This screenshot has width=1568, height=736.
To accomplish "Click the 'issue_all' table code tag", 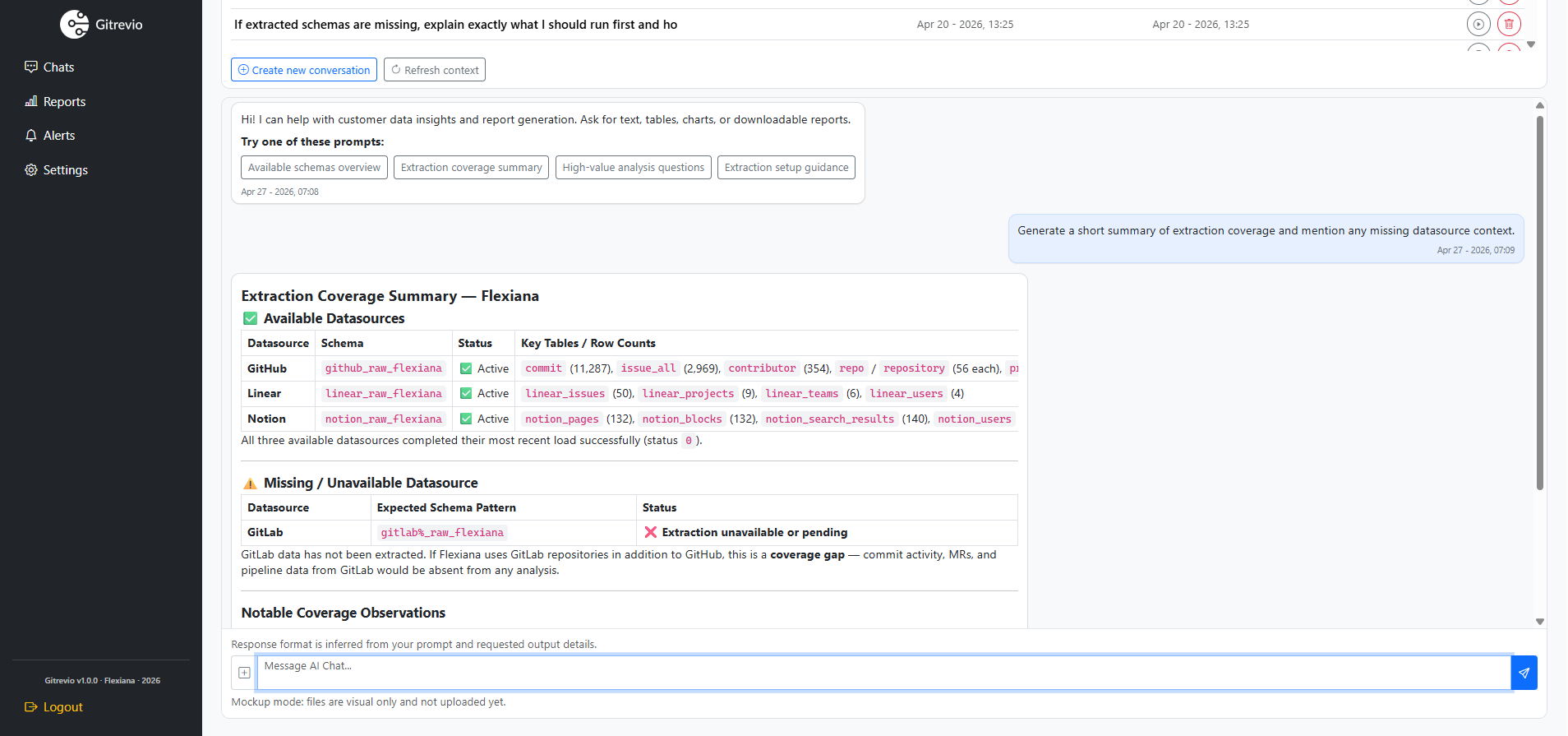I will (x=648, y=368).
